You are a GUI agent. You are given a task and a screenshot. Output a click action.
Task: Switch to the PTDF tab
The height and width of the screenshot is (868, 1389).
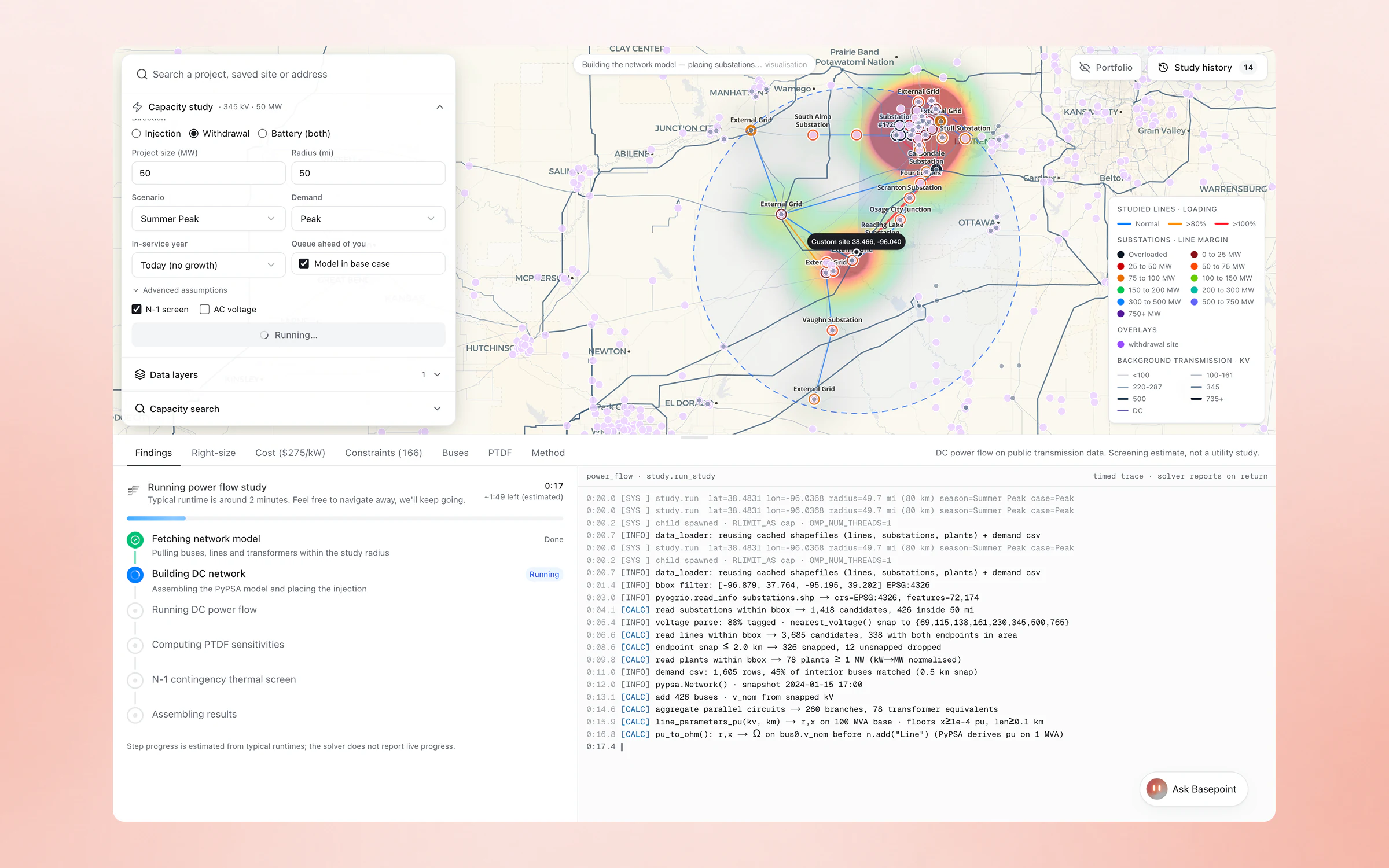point(499,453)
